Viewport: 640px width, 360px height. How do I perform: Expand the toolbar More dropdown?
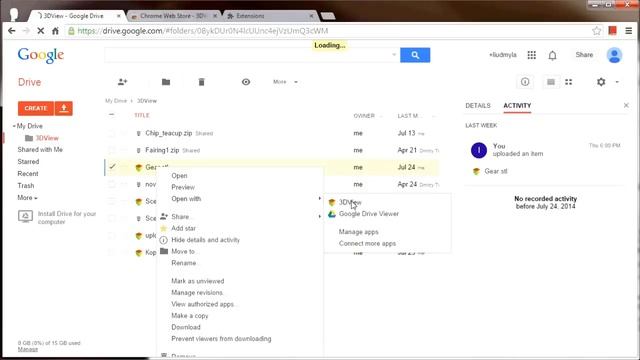click(x=285, y=82)
